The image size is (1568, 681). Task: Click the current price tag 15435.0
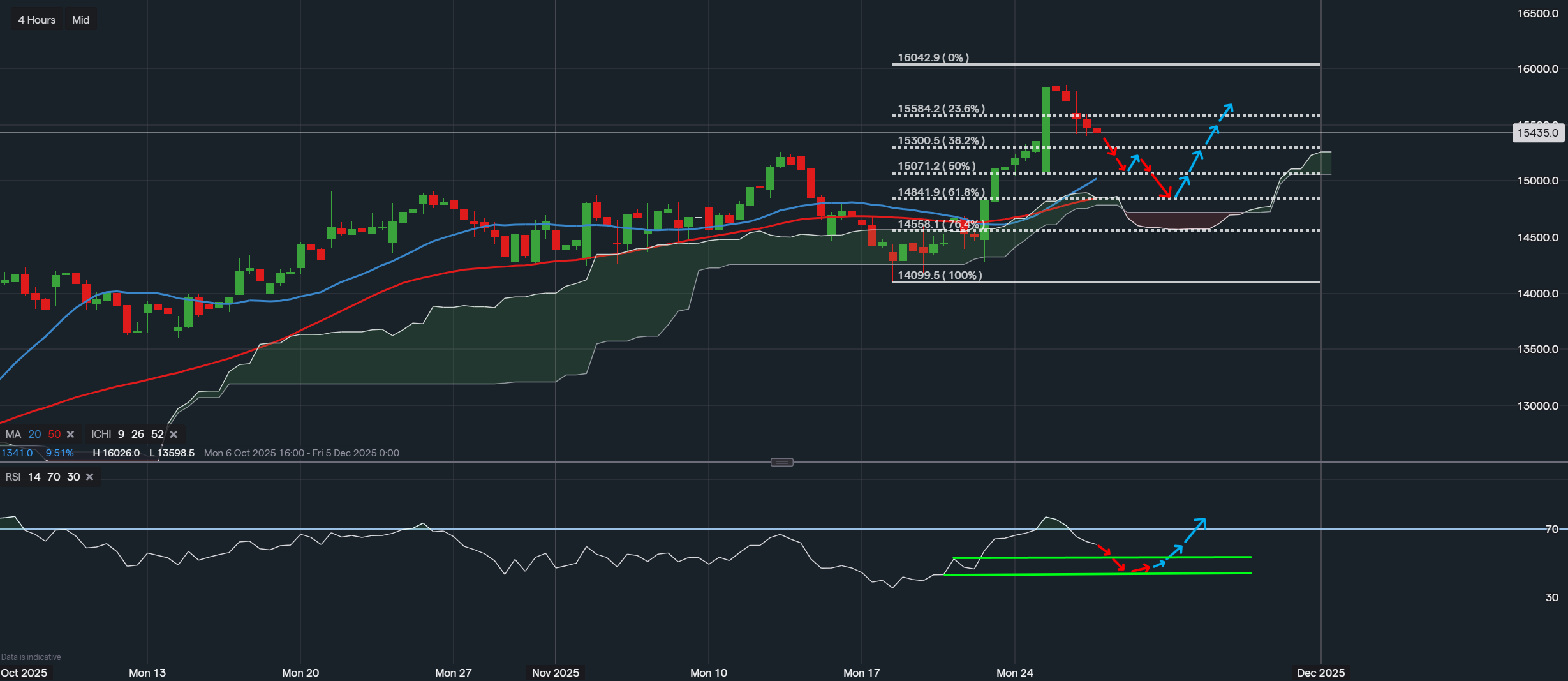pos(1537,133)
